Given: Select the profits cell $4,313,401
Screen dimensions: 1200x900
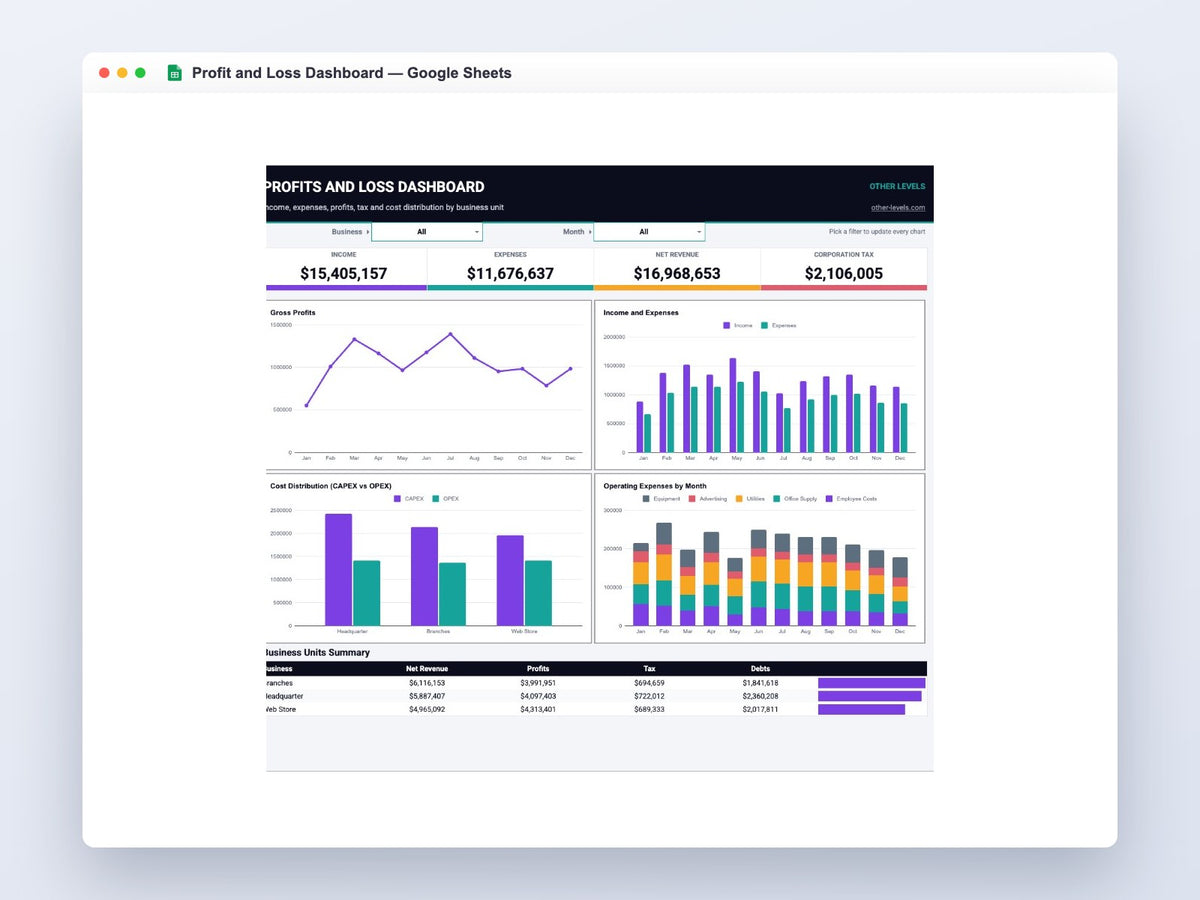Looking at the screenshot, I should click(x=538, y=709).
